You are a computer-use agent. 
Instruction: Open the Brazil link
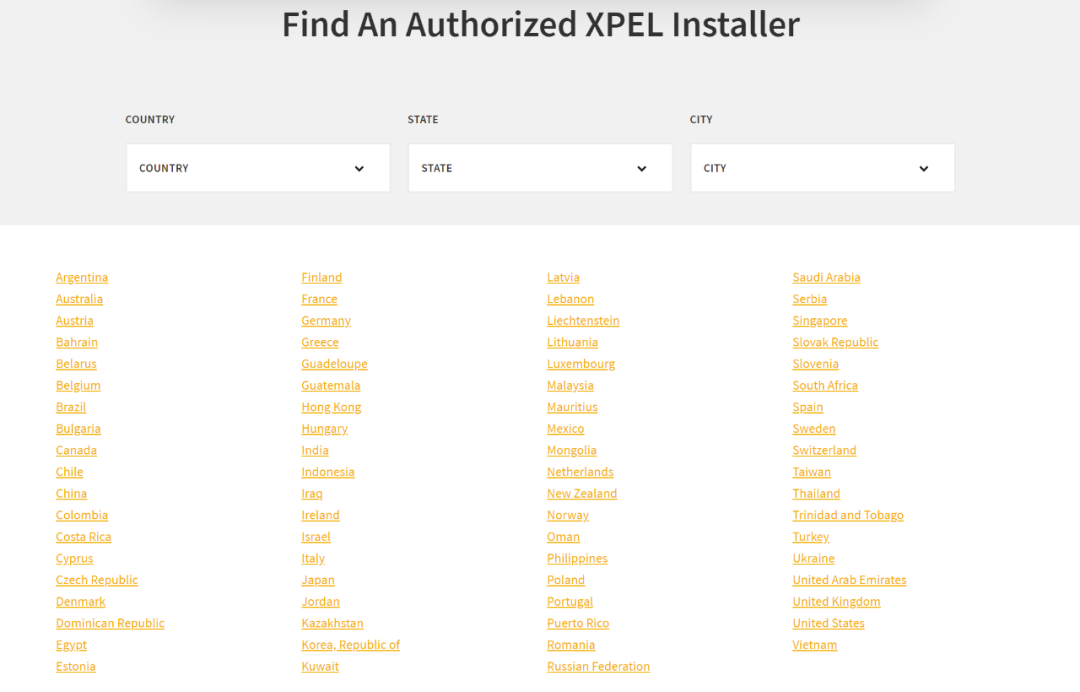pos(71,407)
